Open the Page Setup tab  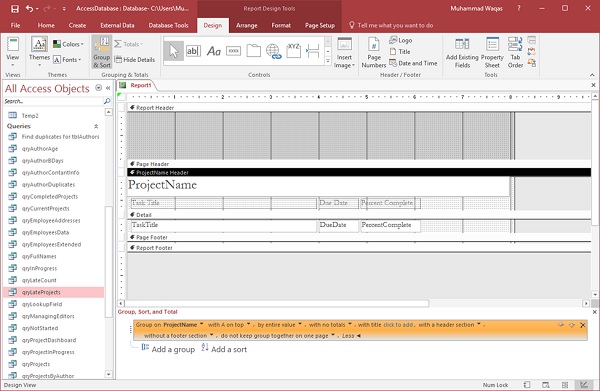pos(320,25)
